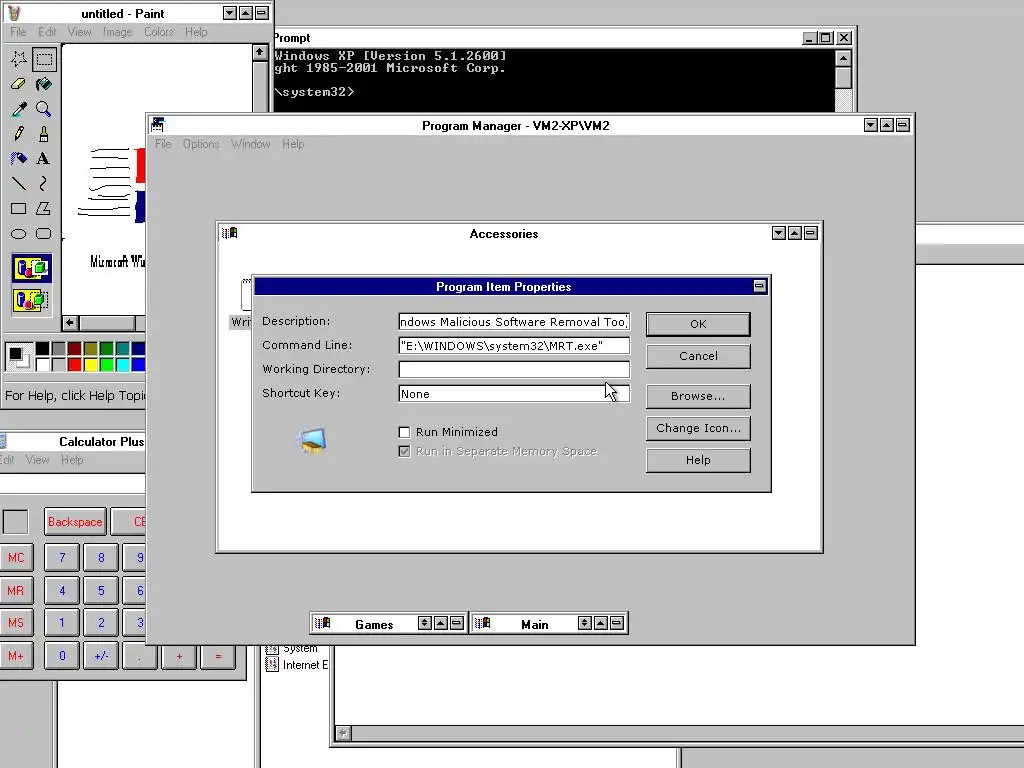Select the Magnifier tool in Paint
Viewport: 1024px width, 768px height.
click(x=44, y=109)
